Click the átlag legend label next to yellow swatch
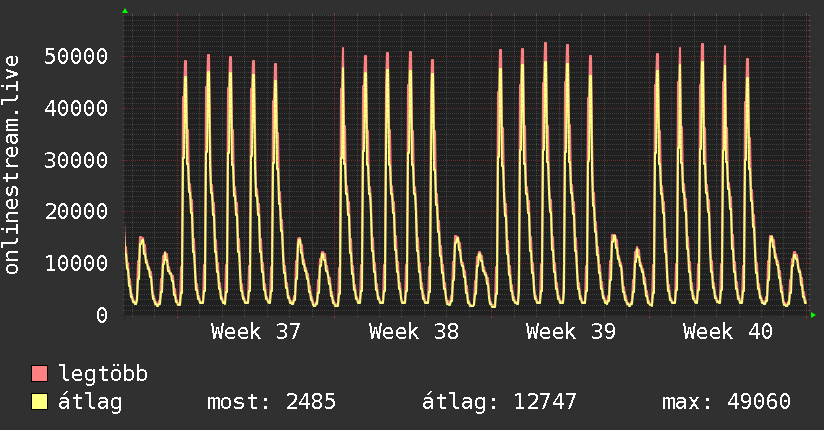824x430 pixels. 90,402
